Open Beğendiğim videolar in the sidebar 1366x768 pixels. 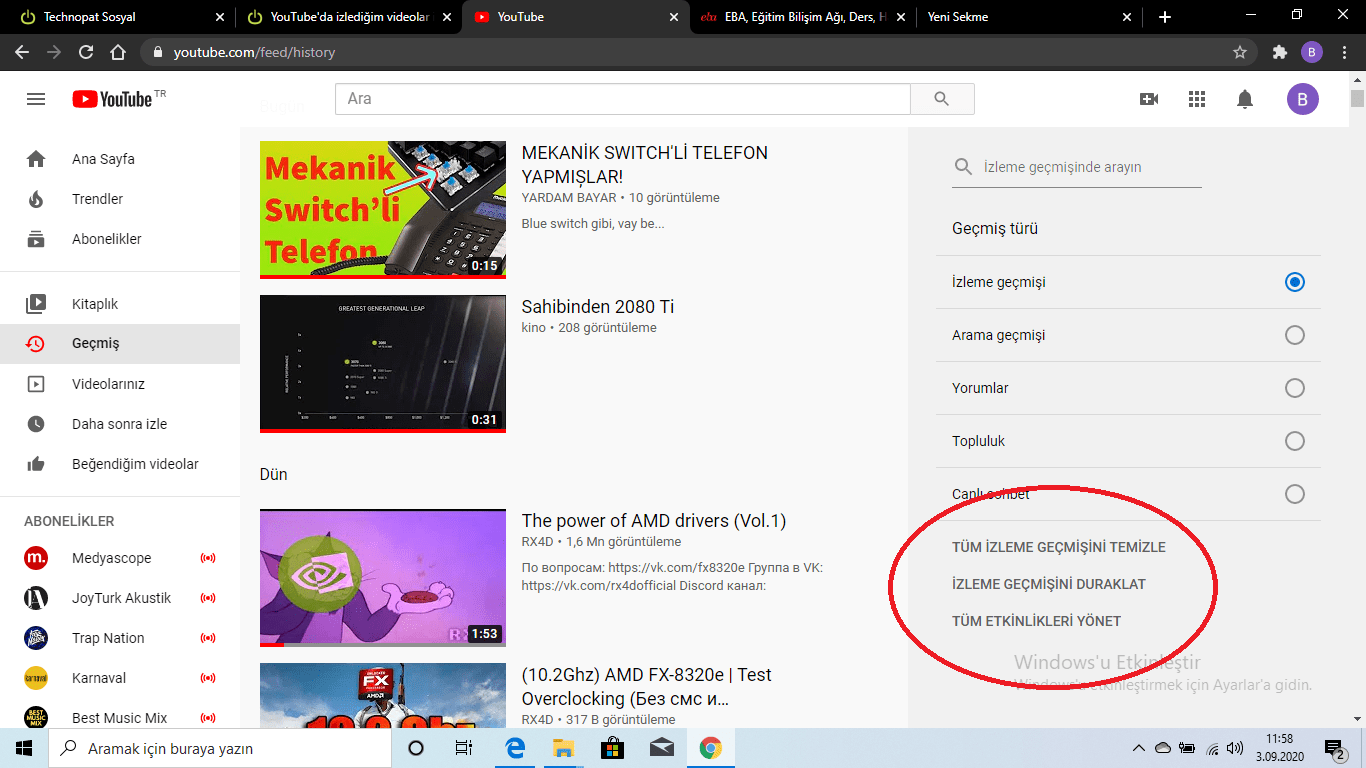click(120, 464)
